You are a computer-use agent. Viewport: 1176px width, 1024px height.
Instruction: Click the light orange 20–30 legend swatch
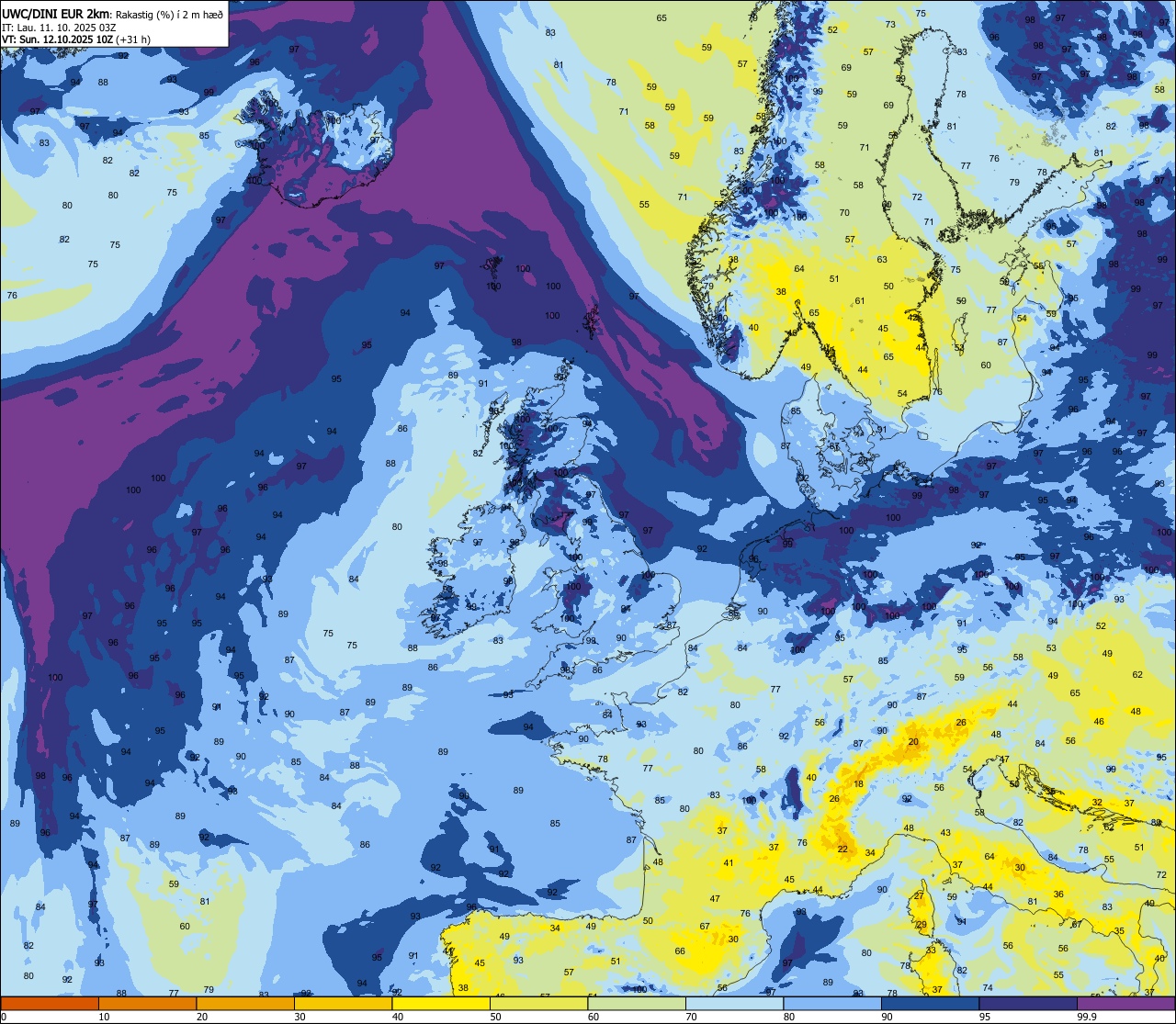[x=245, y=1004]
